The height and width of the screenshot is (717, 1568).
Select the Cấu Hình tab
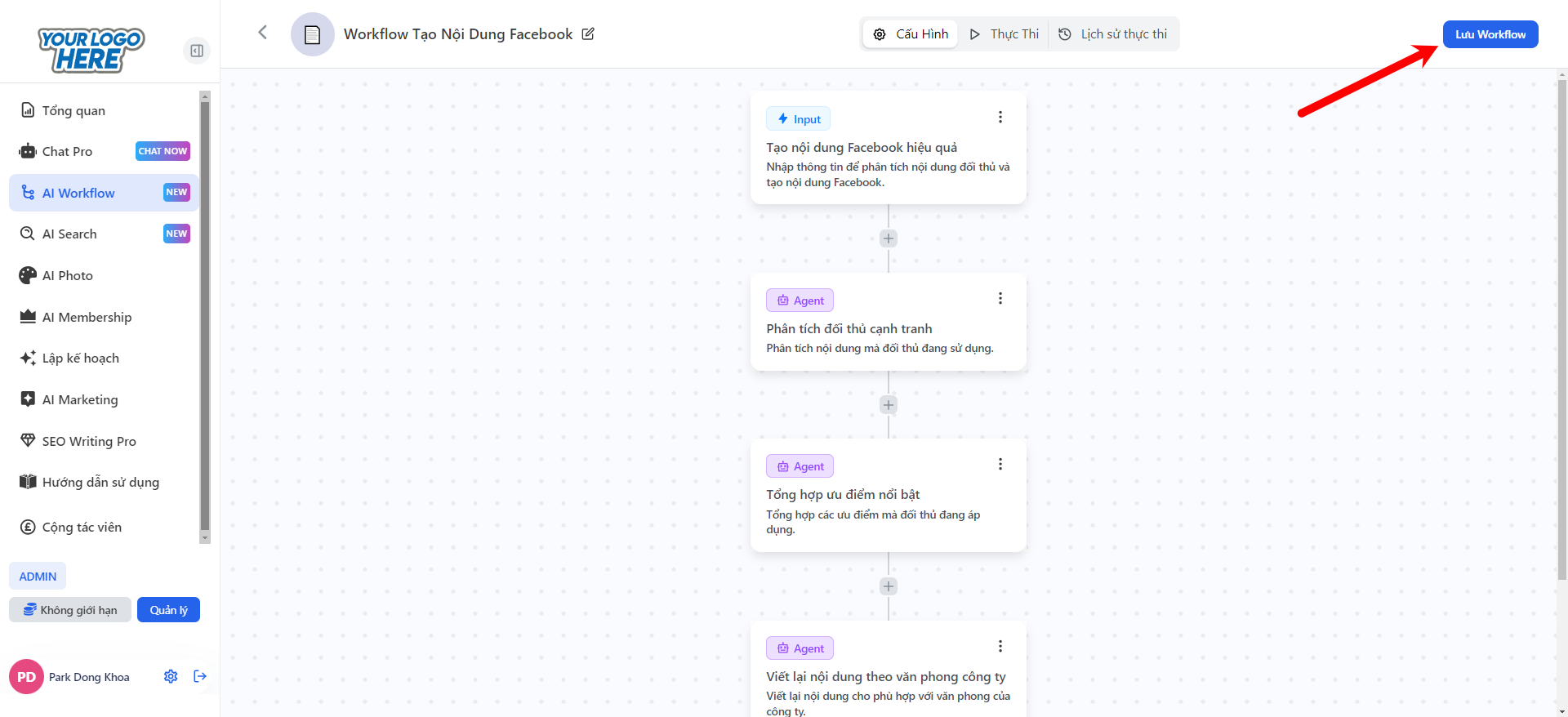click(x=911, y=34)
